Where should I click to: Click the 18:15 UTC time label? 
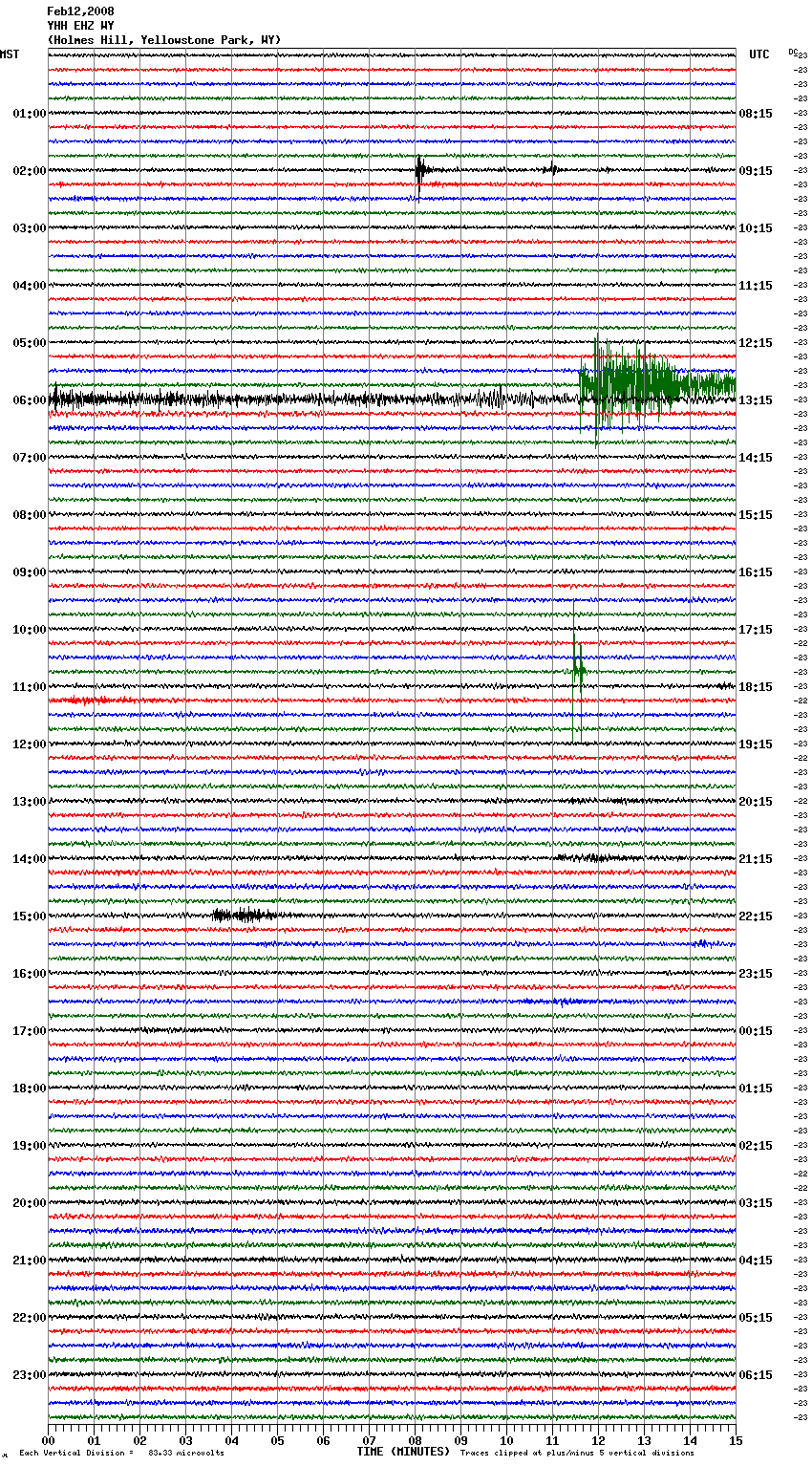(x=756, y=687)
